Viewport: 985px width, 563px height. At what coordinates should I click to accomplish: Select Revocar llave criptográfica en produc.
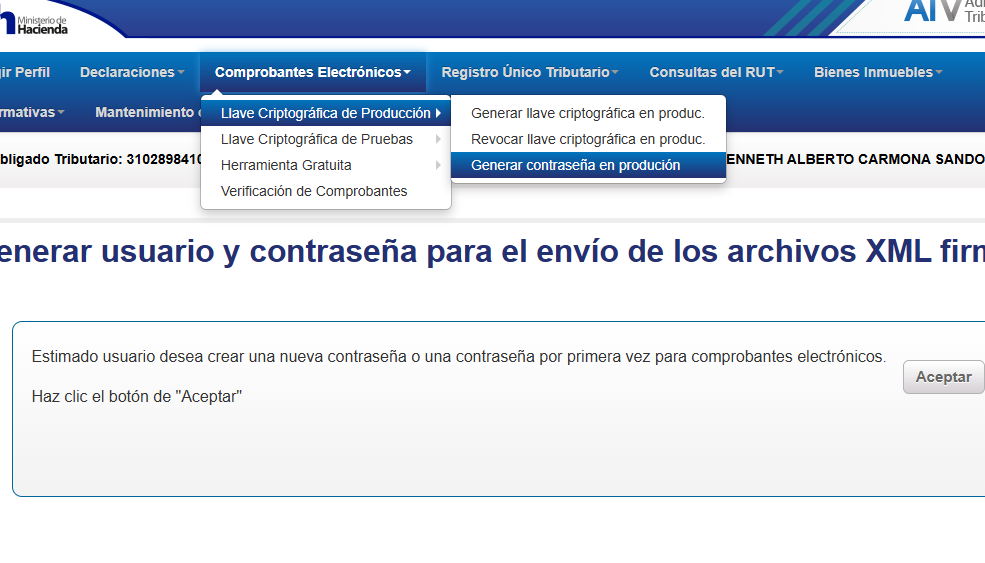tap(588, 139)
